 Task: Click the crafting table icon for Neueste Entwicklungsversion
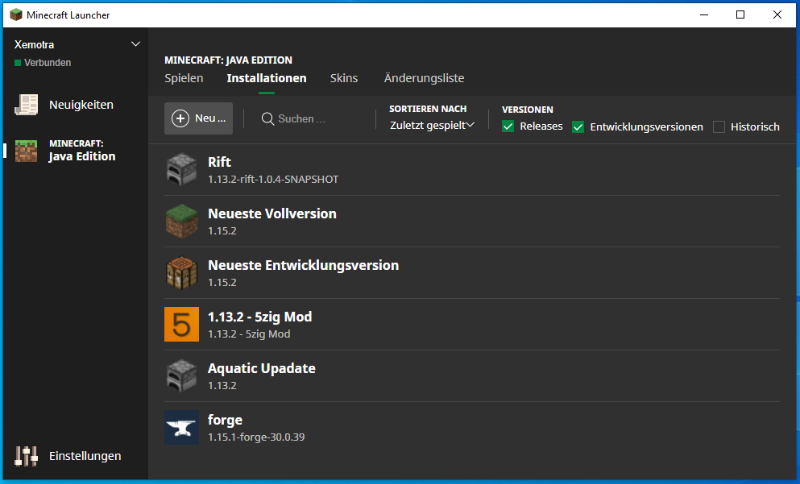coord(181,273)
